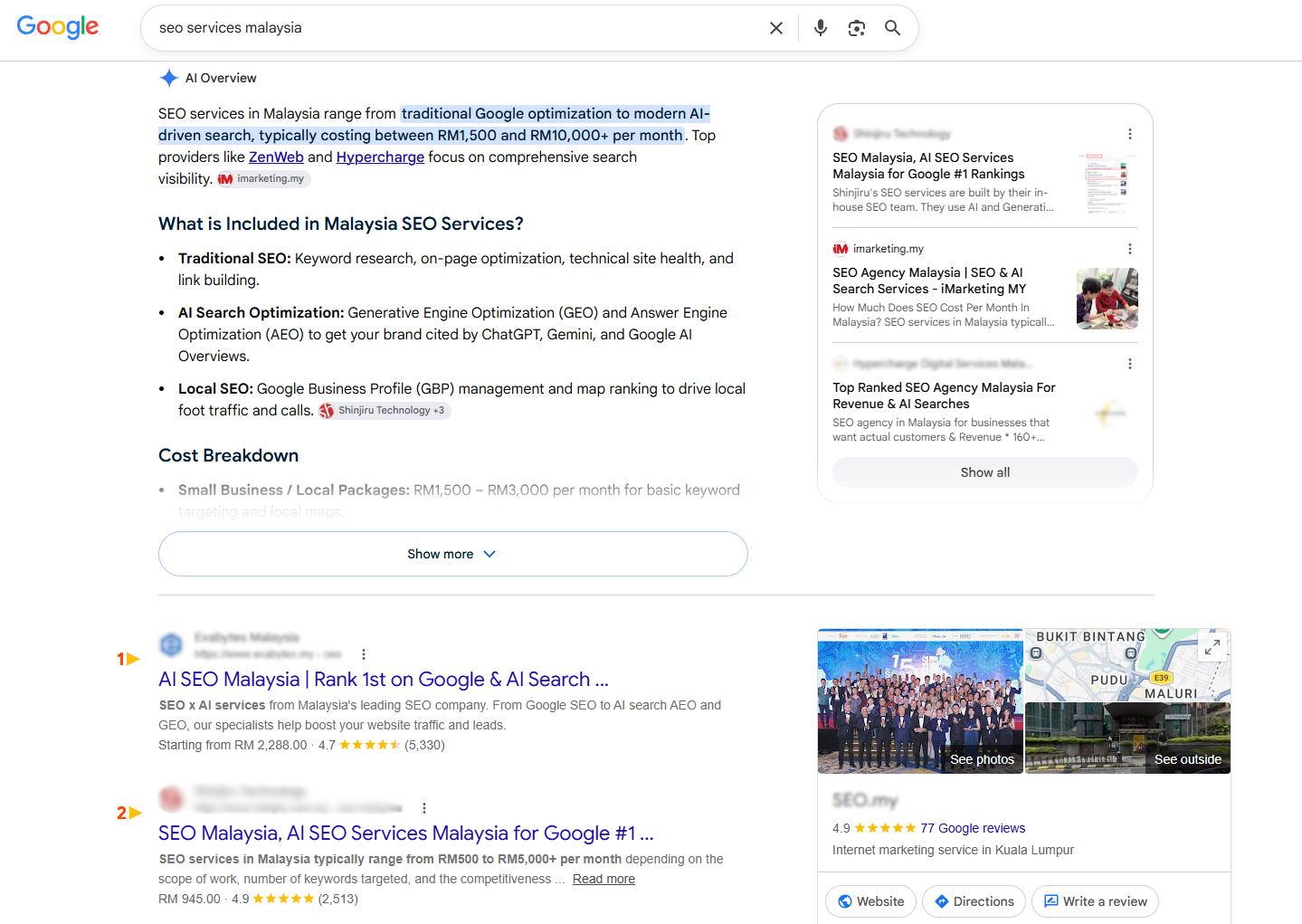Open 77 Google reviews link

tap(973, 828)
